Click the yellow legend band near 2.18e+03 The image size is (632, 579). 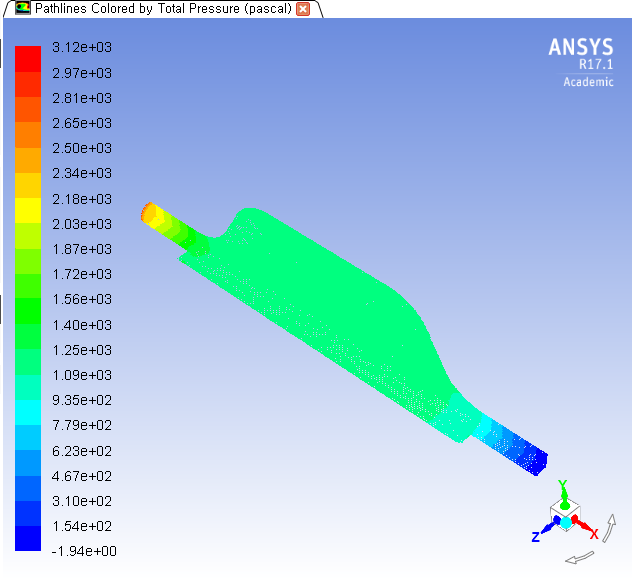coord(28,210)
